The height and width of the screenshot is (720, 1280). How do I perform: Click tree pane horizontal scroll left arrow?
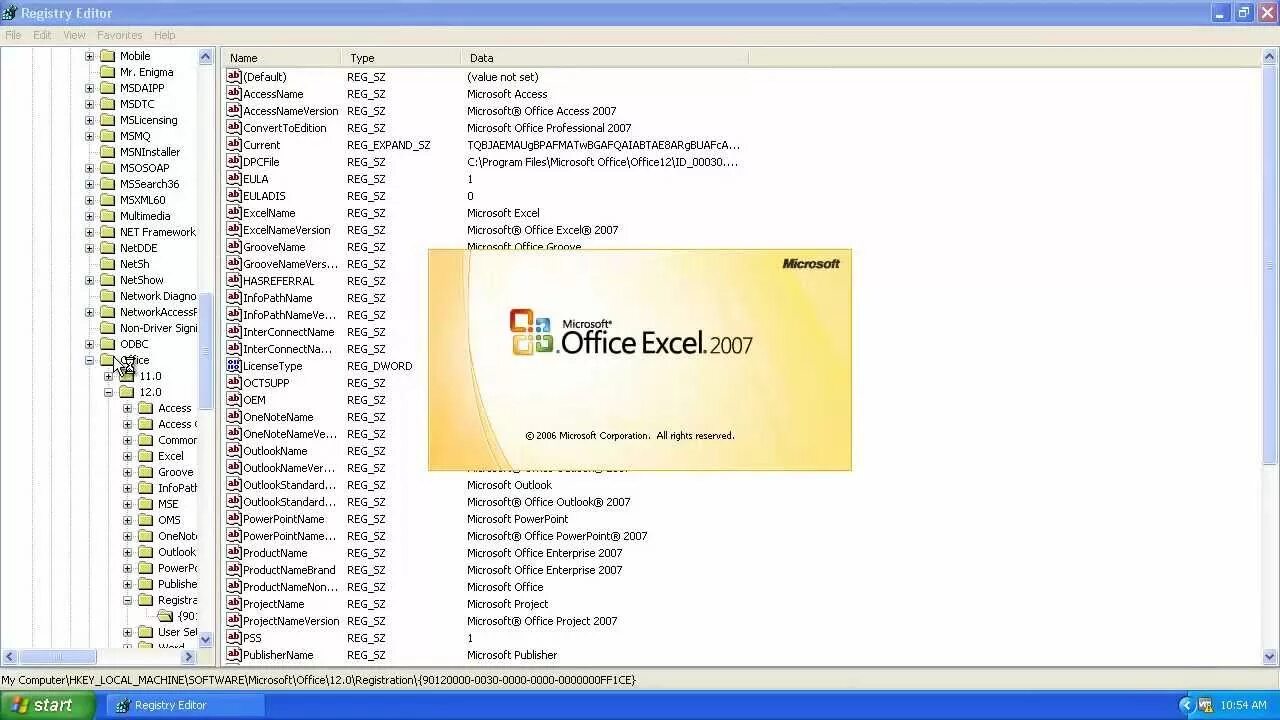tap(10, 657)
